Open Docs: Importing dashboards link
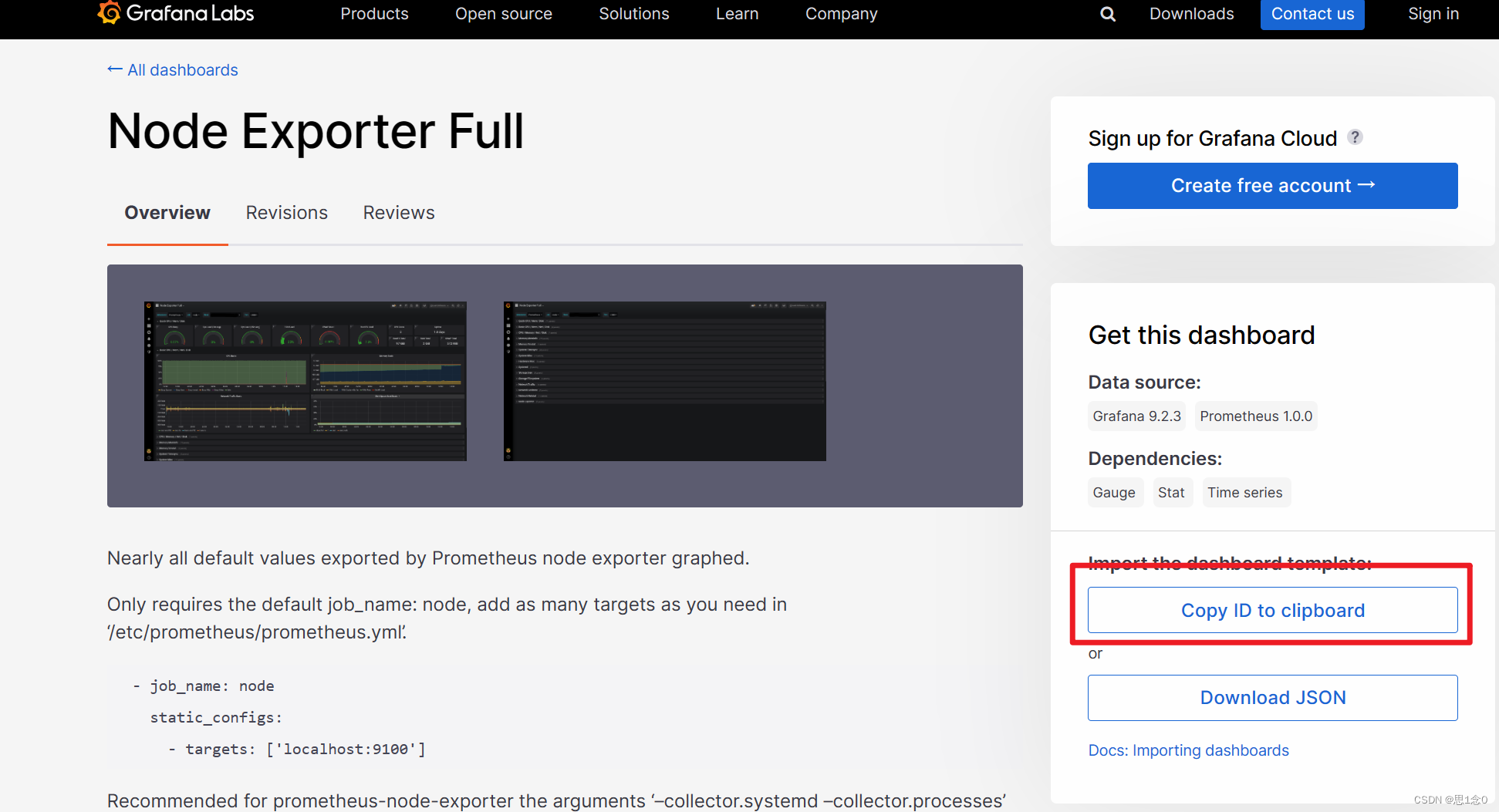The image size is (1499, 812). (x=1189, y=750)
